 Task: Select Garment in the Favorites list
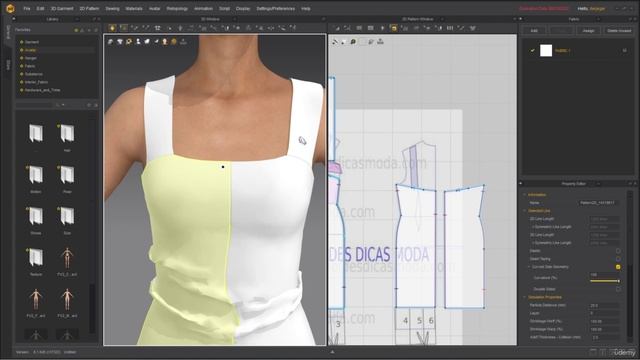click(32, 42)
